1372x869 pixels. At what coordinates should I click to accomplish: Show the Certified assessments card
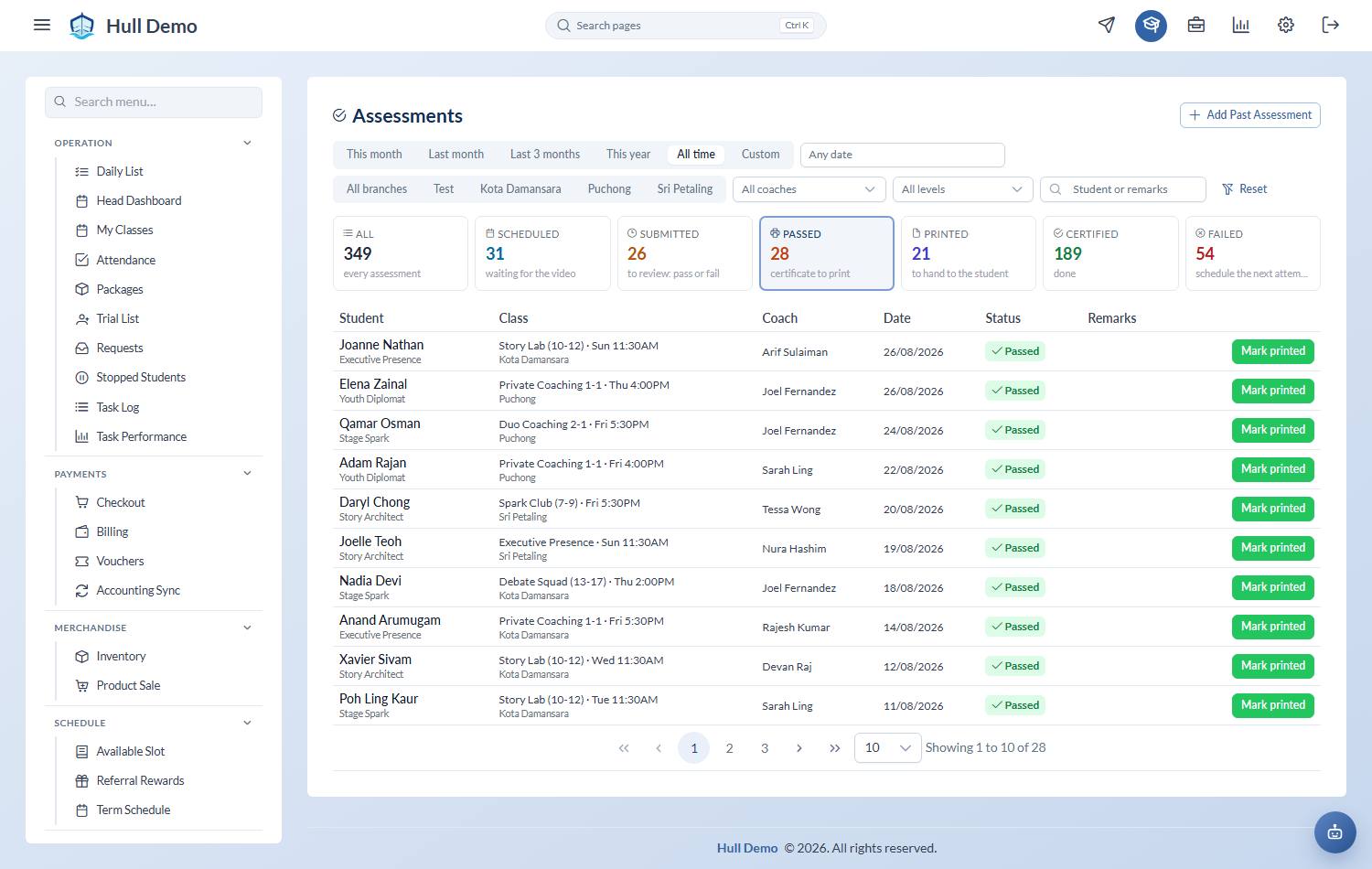click(x=1110, y=253)
